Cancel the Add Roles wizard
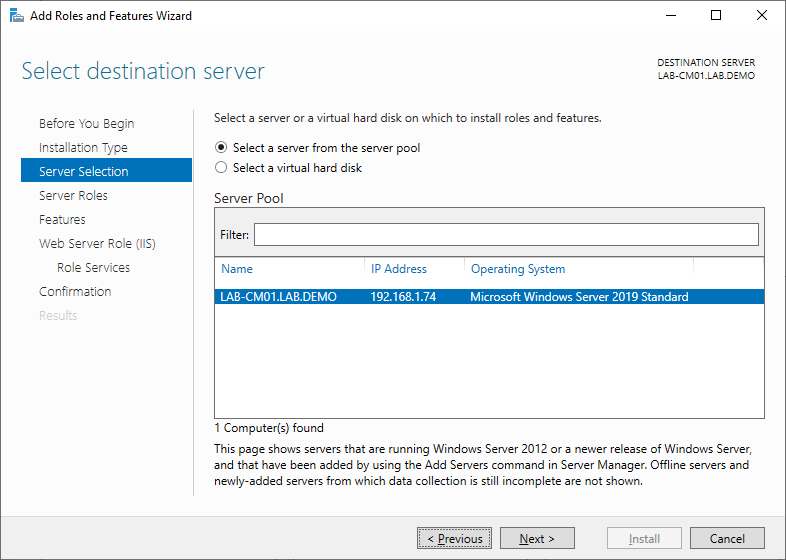Viewport: 786px width, 560px height. 727,539
